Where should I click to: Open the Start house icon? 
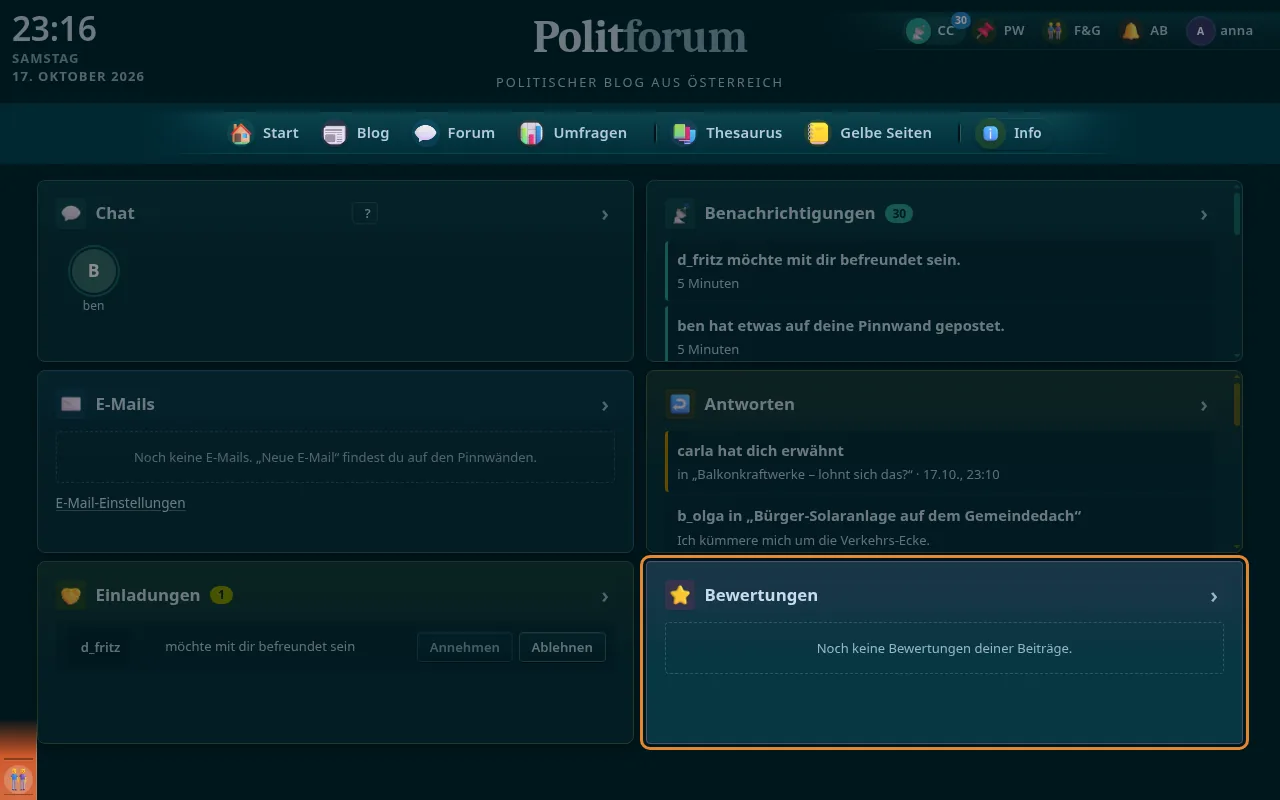tap(241, 133)
